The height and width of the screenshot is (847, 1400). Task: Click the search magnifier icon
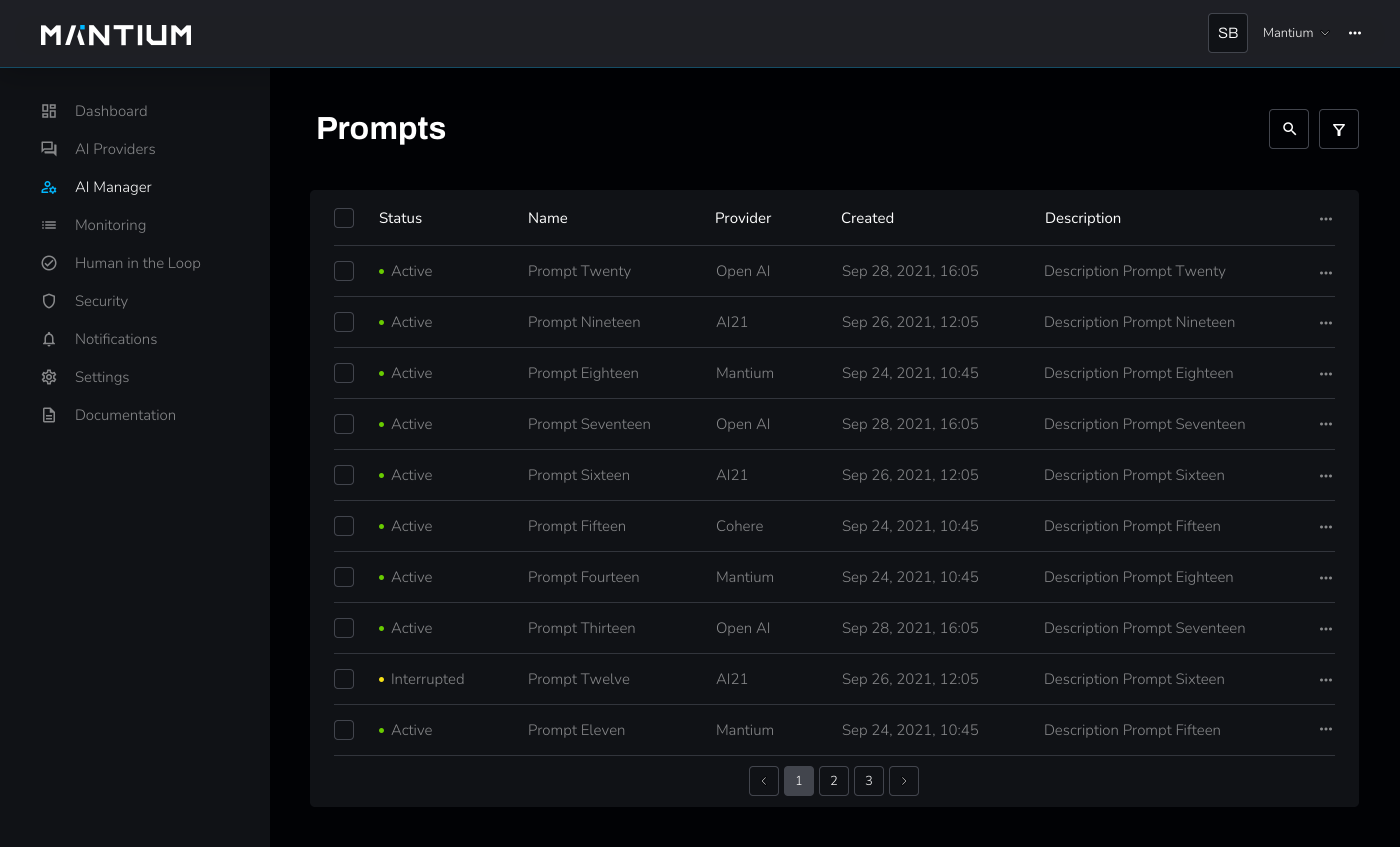[x=1288, y=129]
